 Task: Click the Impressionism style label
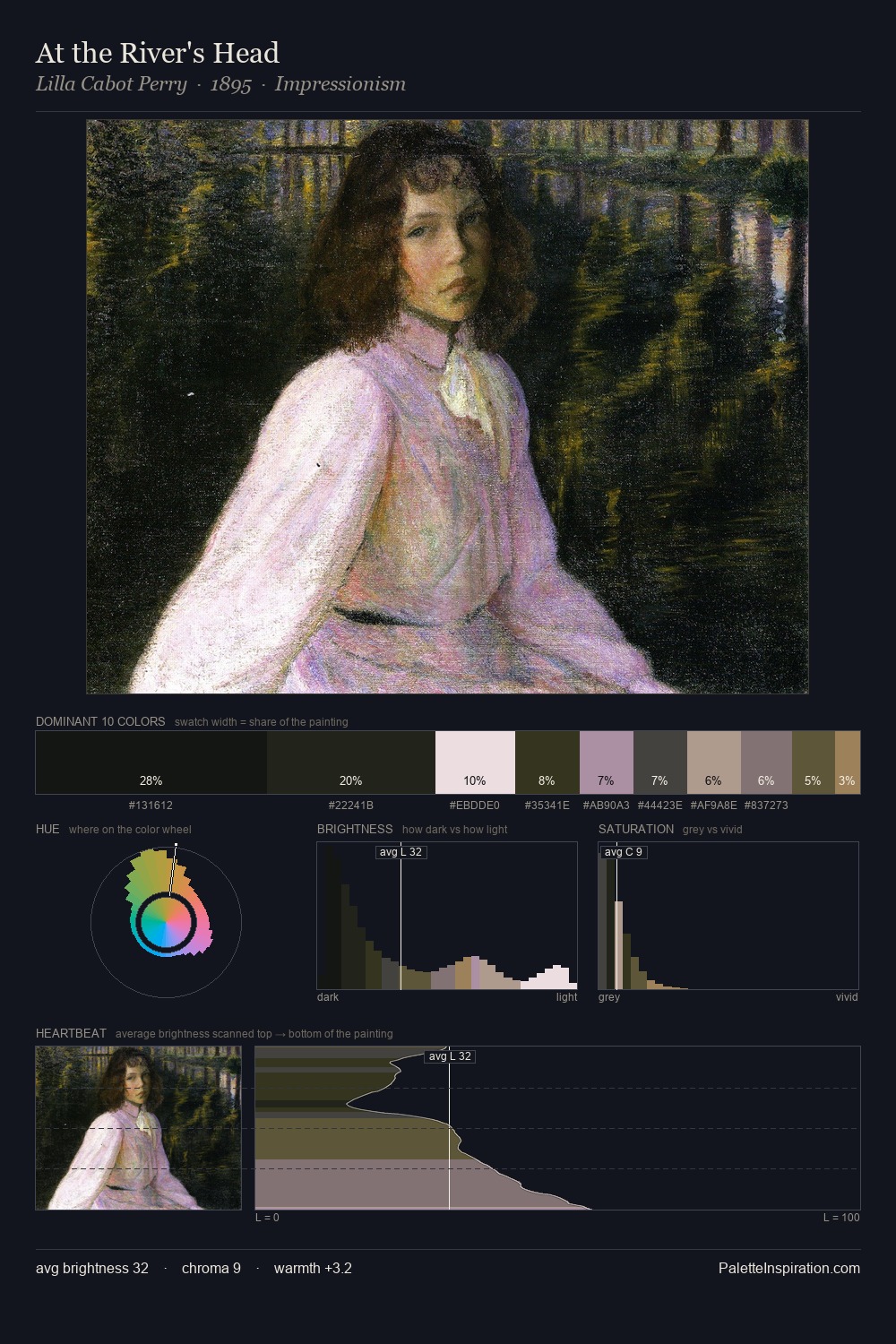340,84
